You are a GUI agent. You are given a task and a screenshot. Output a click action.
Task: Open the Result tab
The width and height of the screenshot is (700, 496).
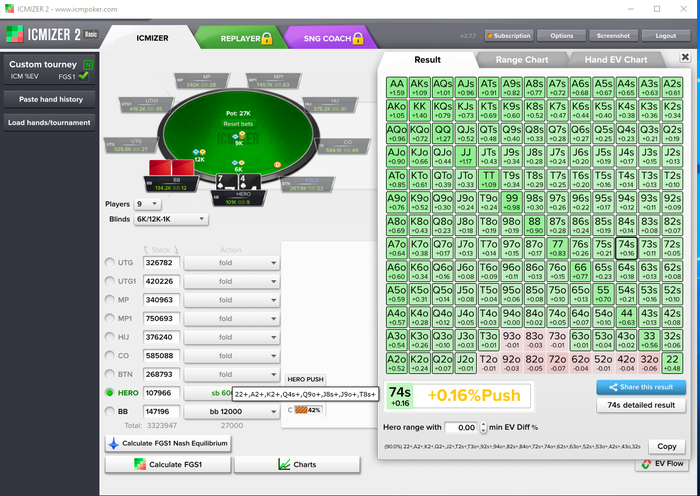pos(427,59)
